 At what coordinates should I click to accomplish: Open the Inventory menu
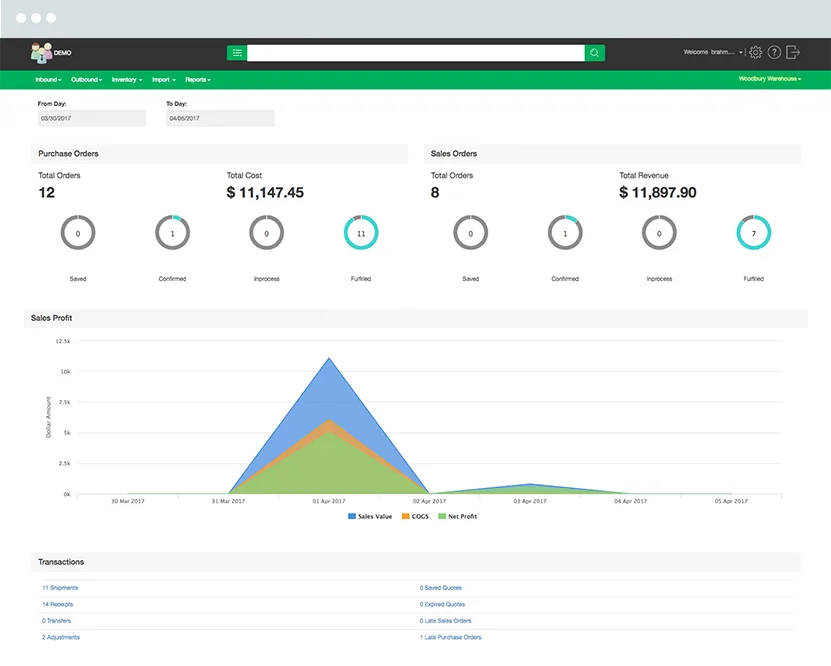127,79
